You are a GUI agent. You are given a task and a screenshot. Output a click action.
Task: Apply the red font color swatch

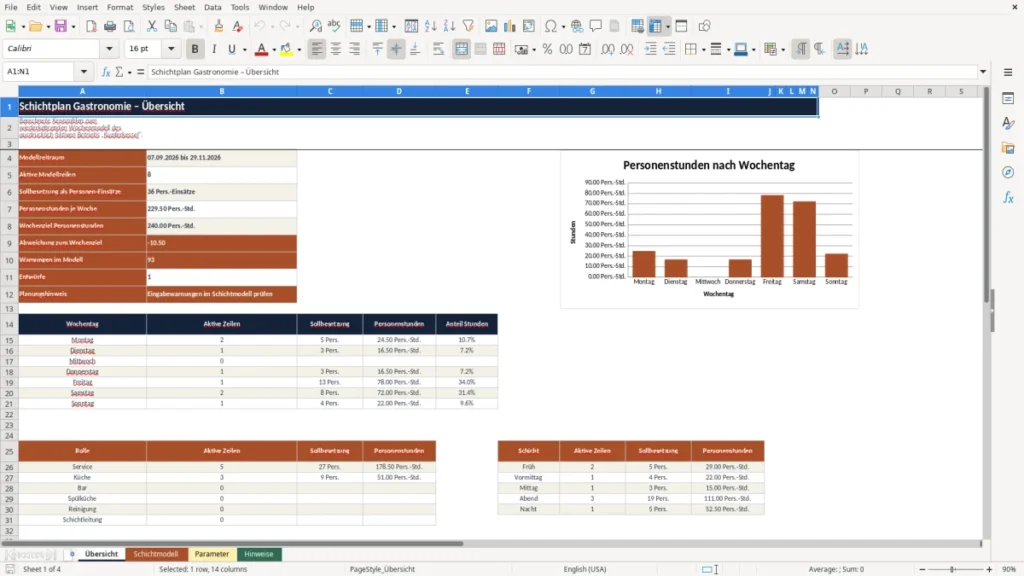(261, 49)
